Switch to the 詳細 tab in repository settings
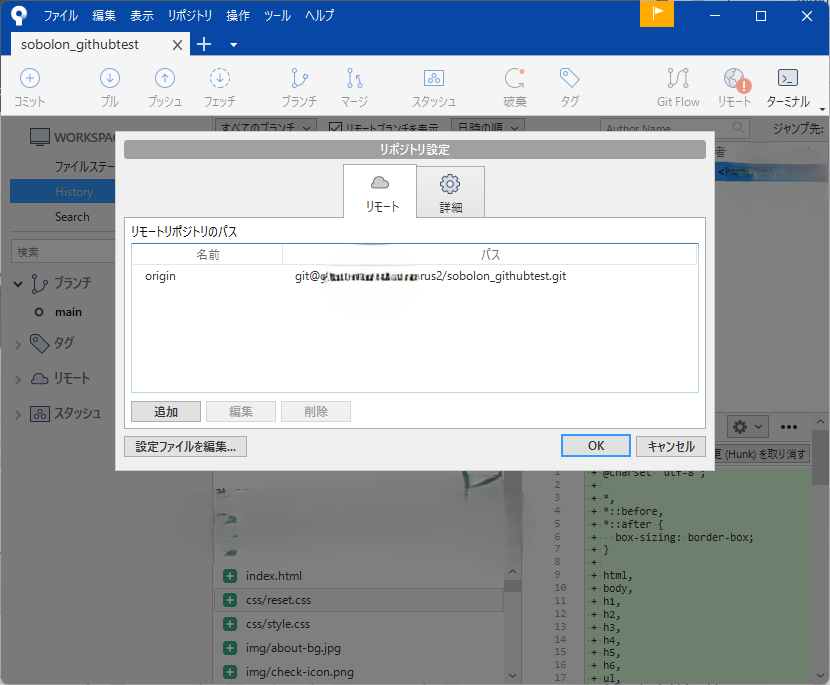830x685 pixels. (x=450, y=192)
